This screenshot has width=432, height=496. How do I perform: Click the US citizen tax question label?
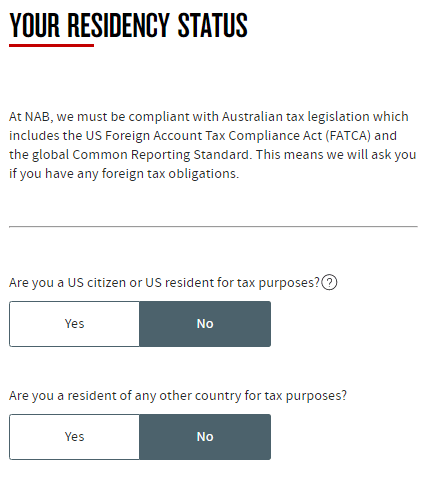(x=164, y=283)
